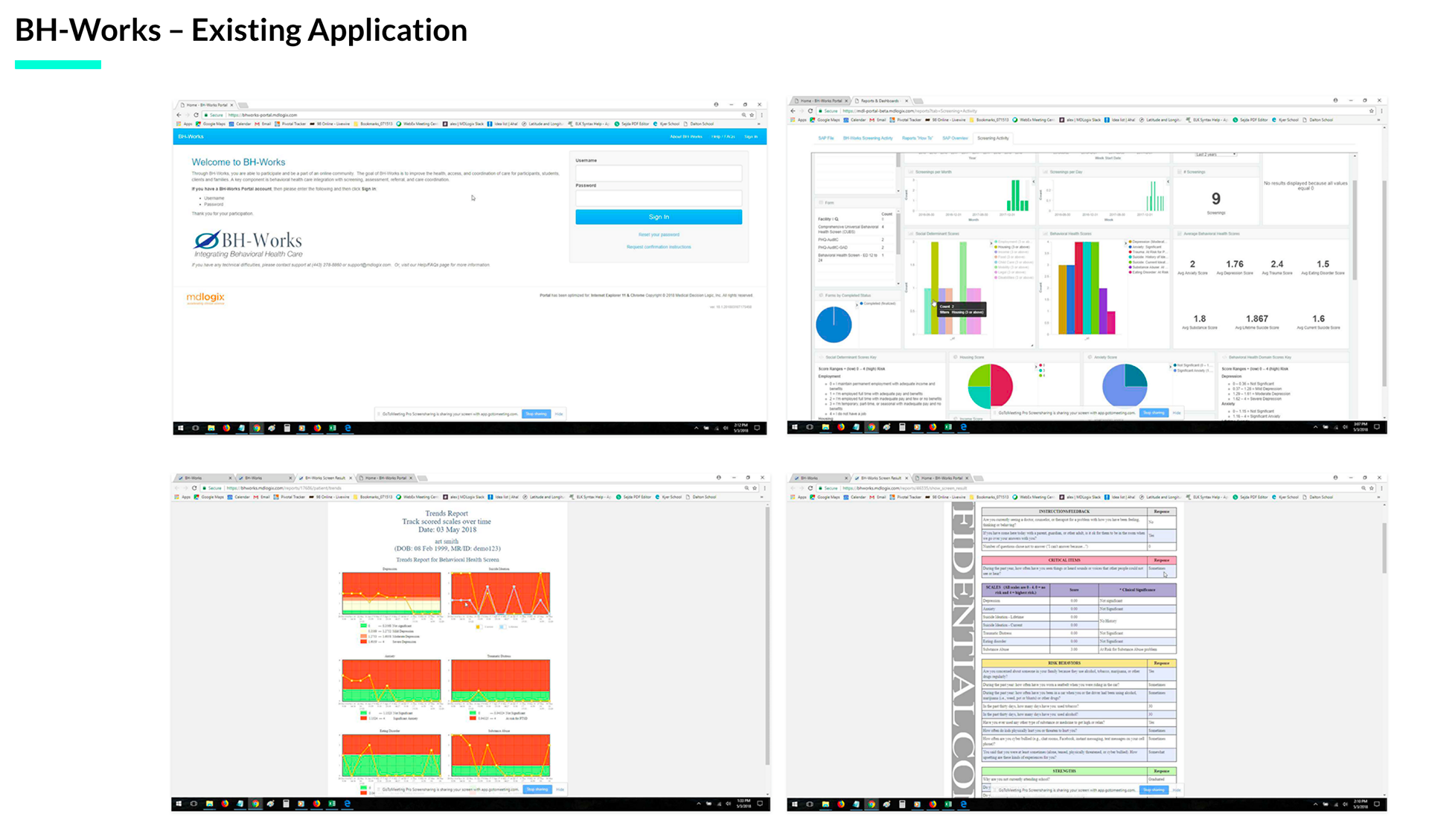Open the Start menu on the login window's taskbar

pyautogui.click(x=180, y=428)
